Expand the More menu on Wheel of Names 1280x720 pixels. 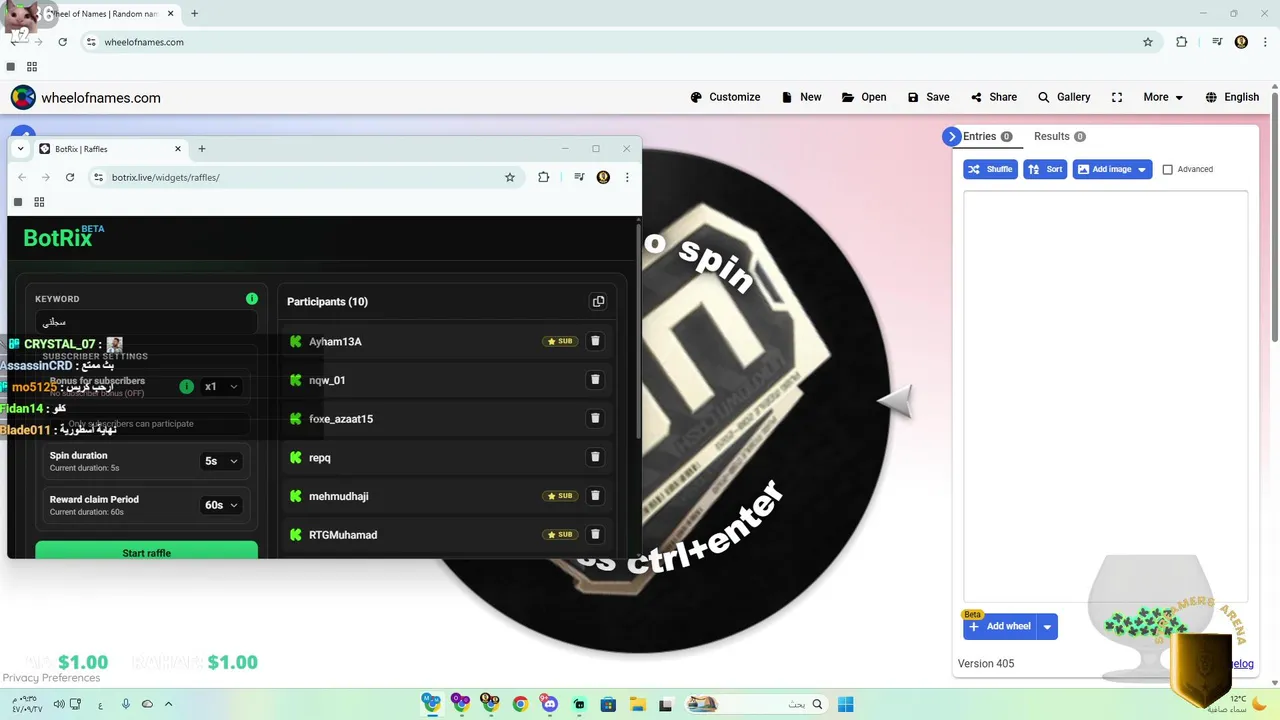coord(1163,97)
